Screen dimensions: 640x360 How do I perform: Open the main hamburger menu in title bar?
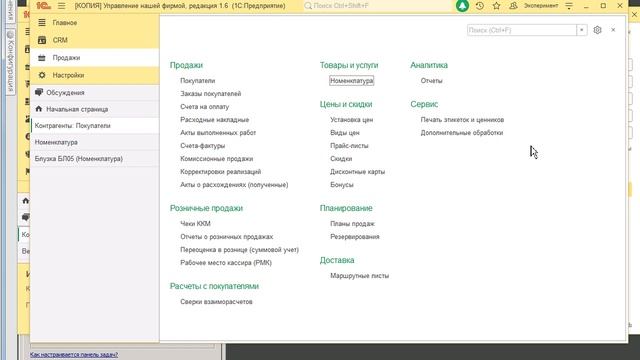[61, 6]
